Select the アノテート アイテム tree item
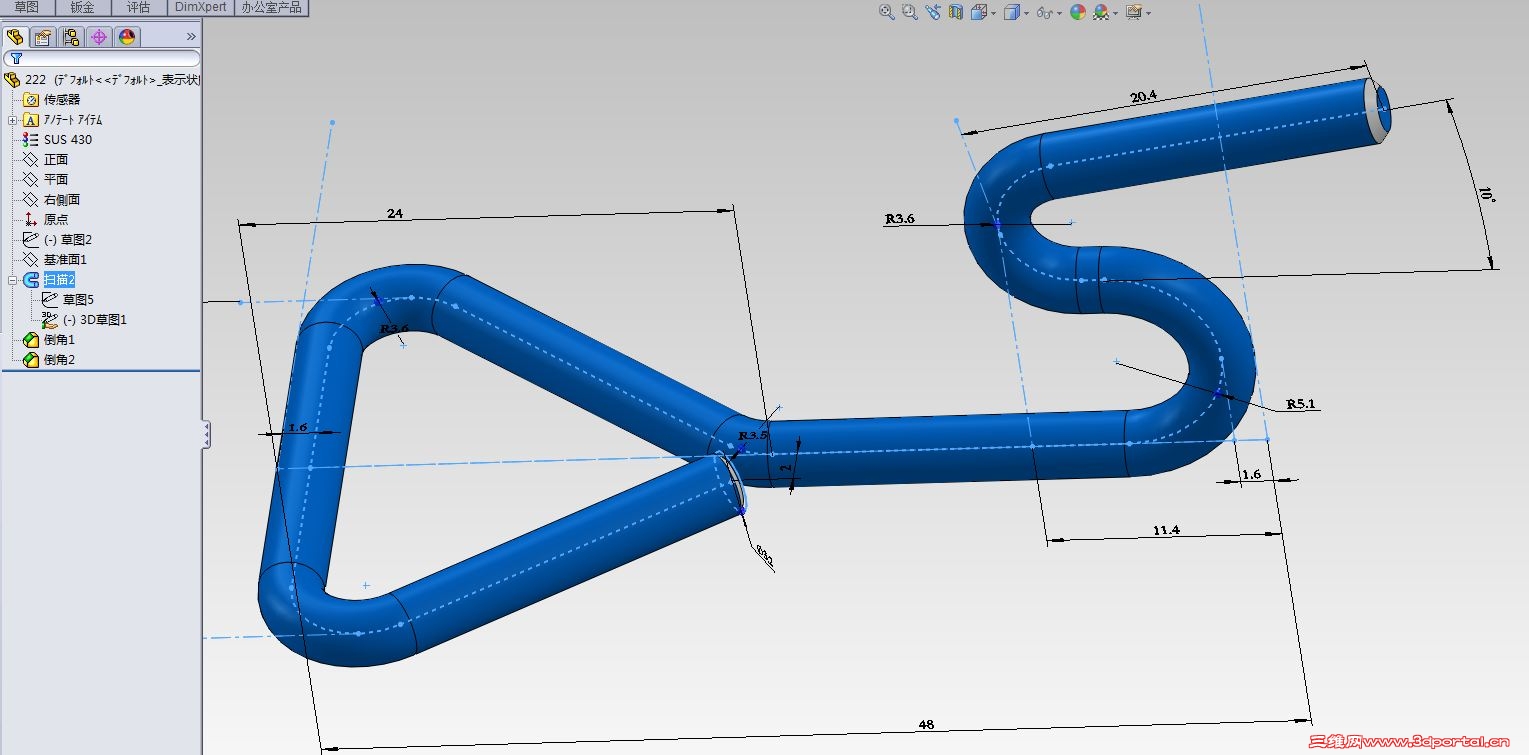The image size is (1529, 755). [62, 120]
